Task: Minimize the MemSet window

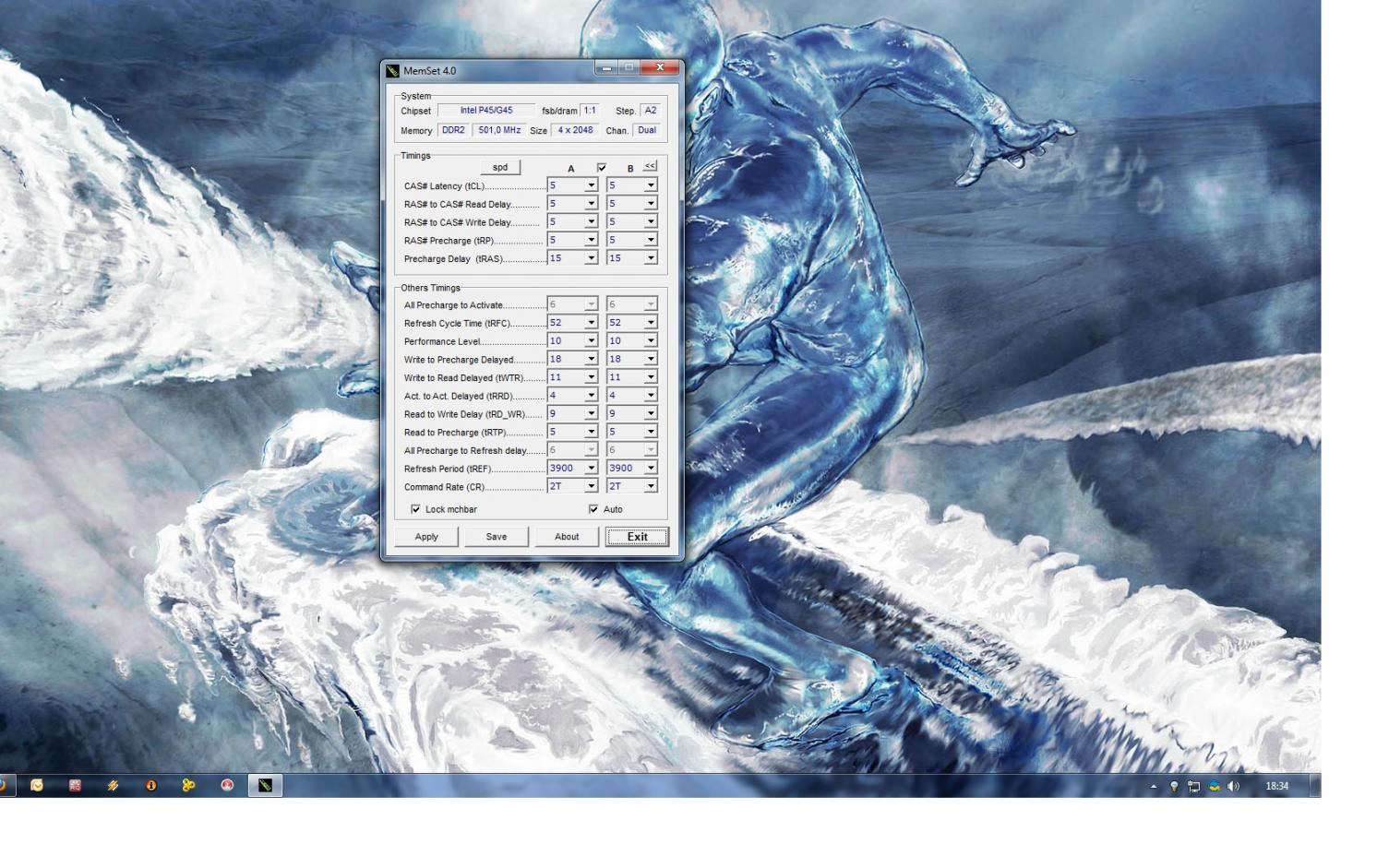Action: tap(606, 67)
